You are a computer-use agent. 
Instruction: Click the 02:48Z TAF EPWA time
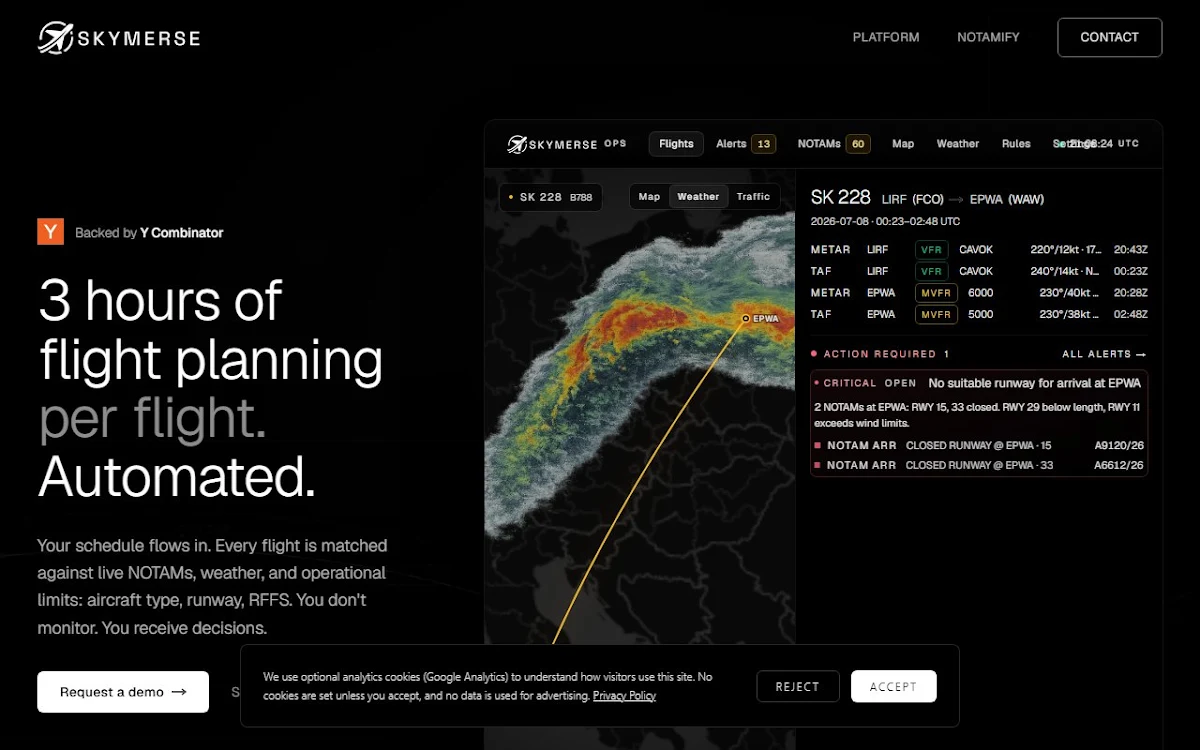pos(1131,314)
